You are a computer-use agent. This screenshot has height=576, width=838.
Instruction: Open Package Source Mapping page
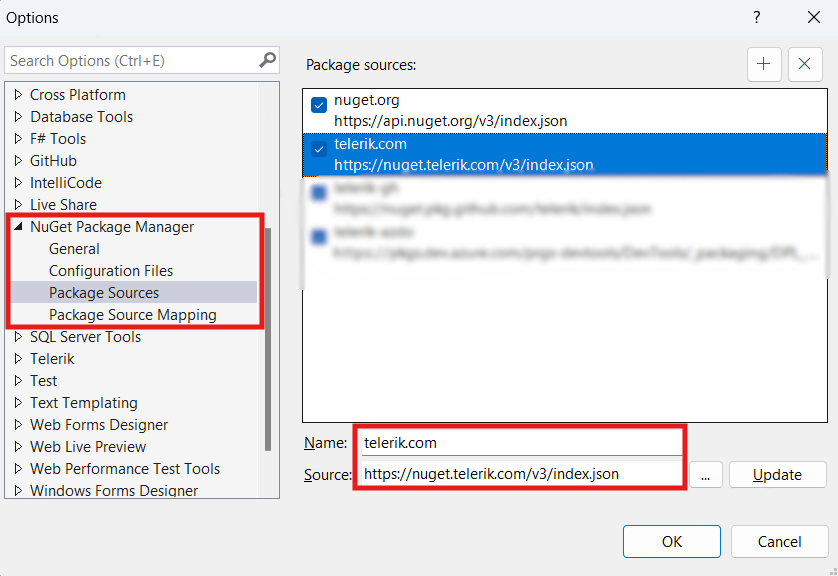(x=133, y=315)
